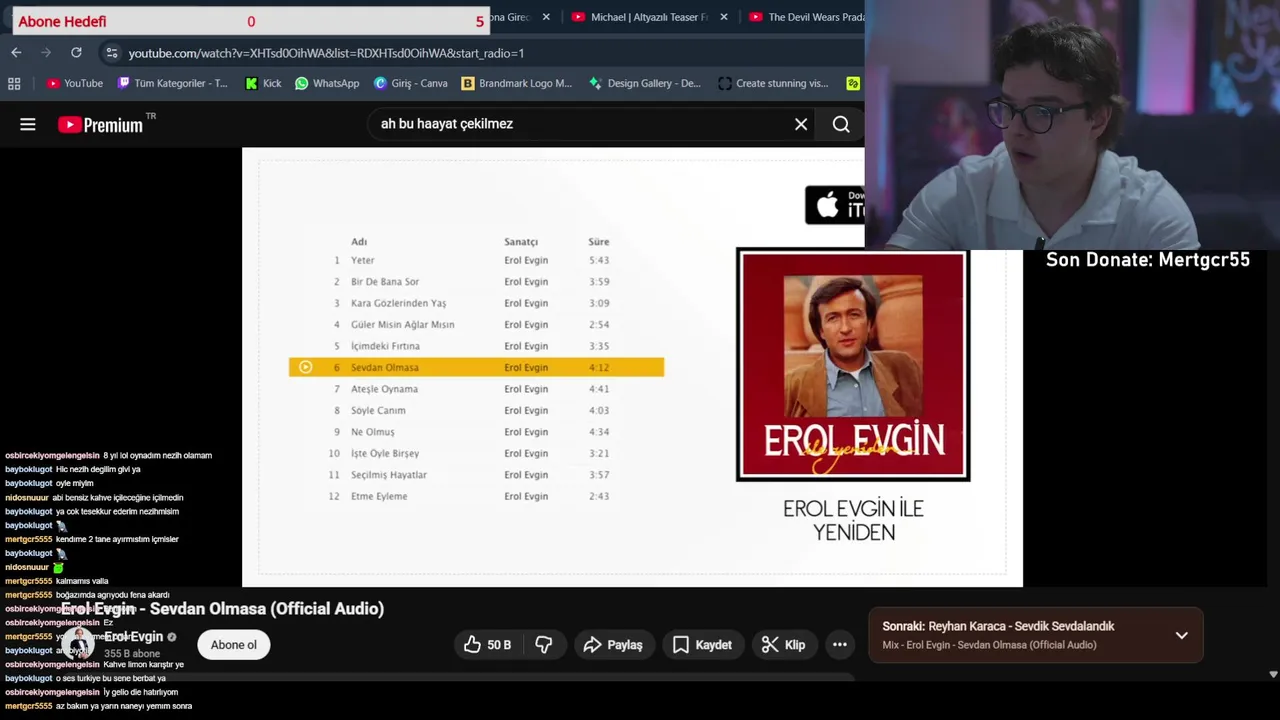Open the WhatsApp bookmark
1280x720 pixels.
(327, 83)
